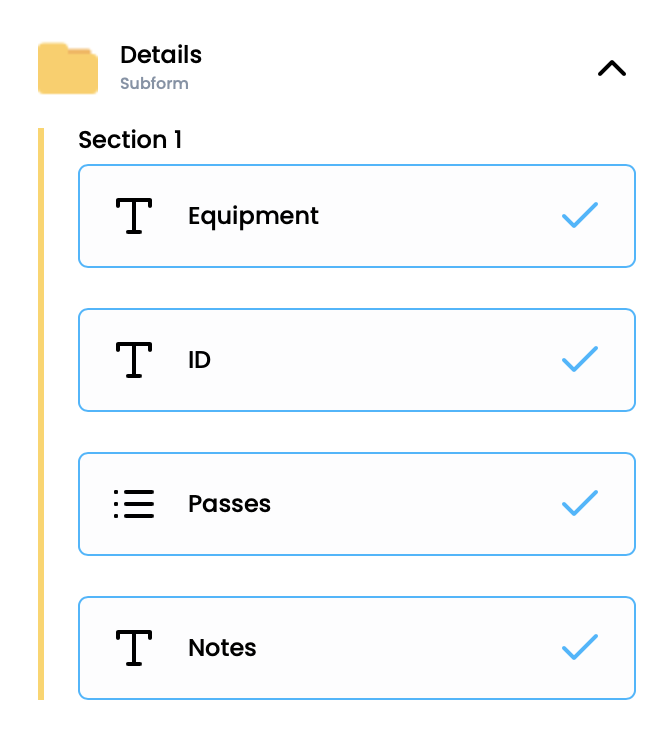Viewport: 668px width, 730px height.
Task: Select the Passes field label
Action: [229, 504]
